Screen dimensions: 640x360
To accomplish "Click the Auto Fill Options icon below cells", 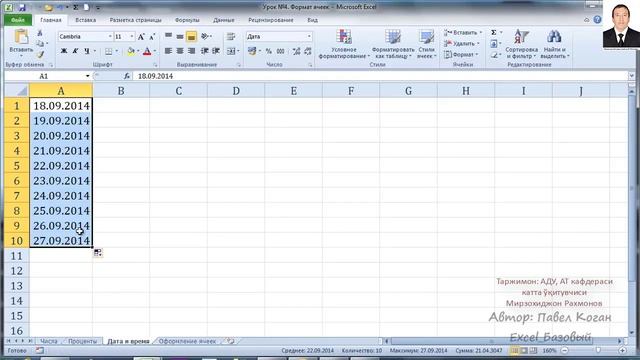I will (x=98, y=253).
